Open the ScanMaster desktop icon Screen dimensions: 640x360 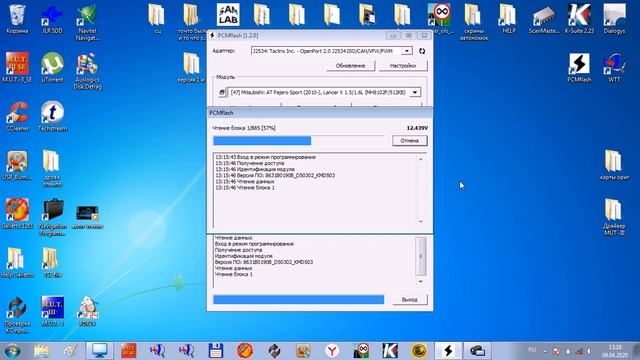544,19
